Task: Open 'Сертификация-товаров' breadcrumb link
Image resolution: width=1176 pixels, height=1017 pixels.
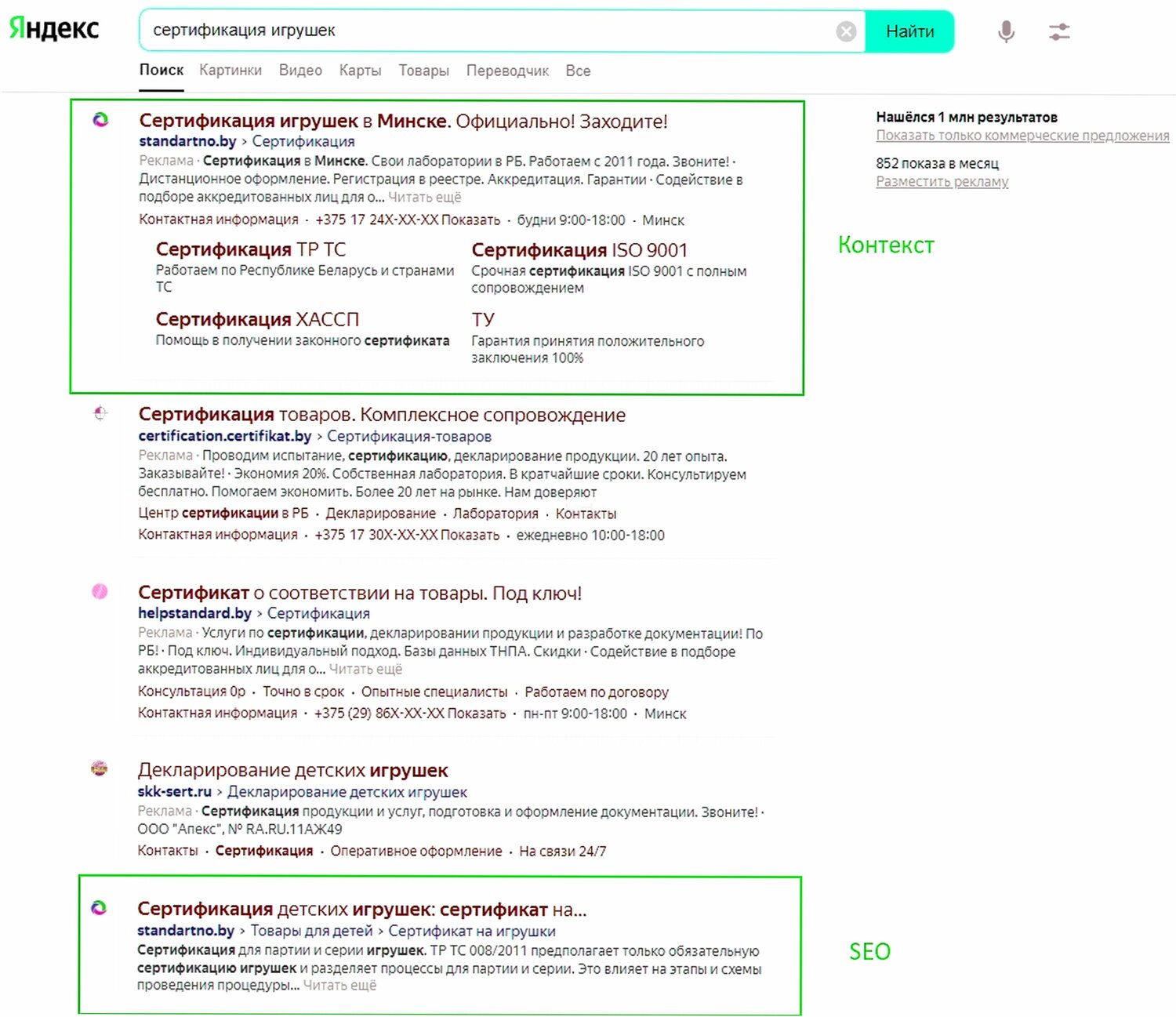Action: 409,436
